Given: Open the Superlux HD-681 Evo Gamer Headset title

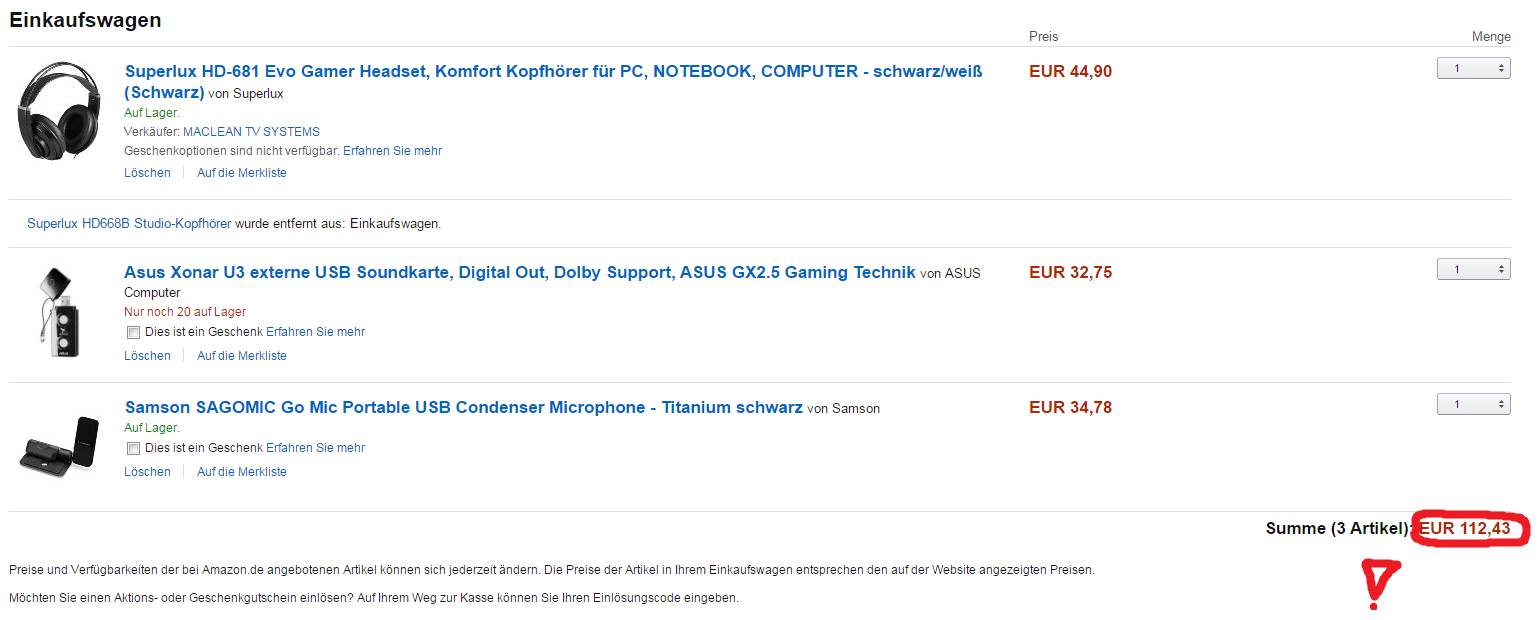Looking at the screenshot, I should pos(553,72).
